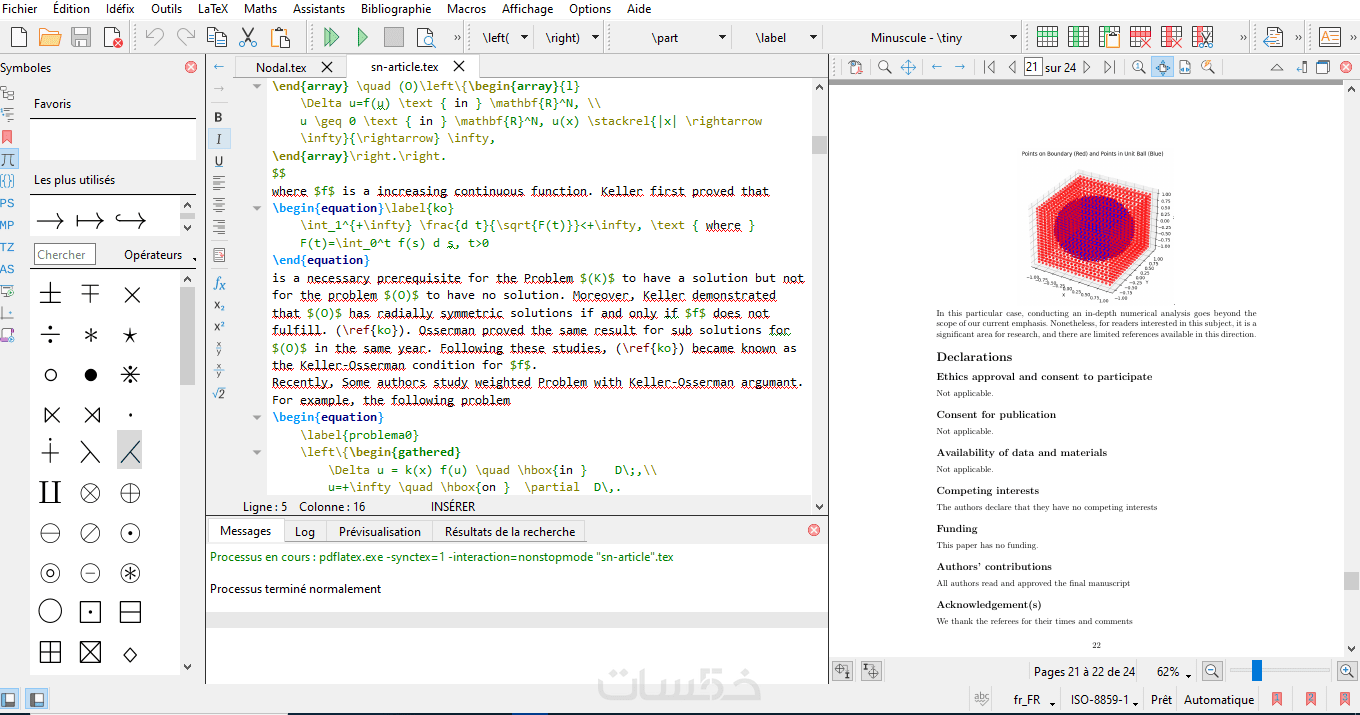This screenshot has width=1360, height=715.
Task: Insert a square root with the √2 icon
Action: click(x=219, y=393)
